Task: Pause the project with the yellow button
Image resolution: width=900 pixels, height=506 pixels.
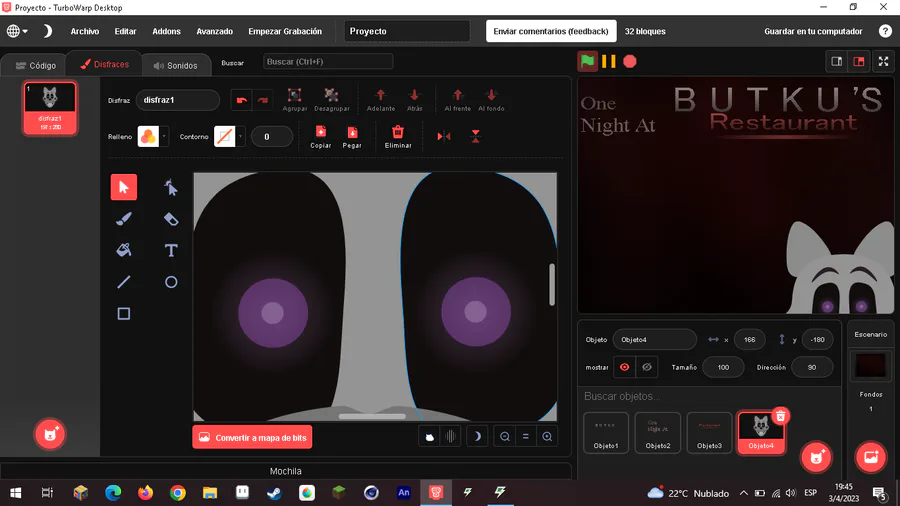Action: pyautogui.click(x=608, y=61)
